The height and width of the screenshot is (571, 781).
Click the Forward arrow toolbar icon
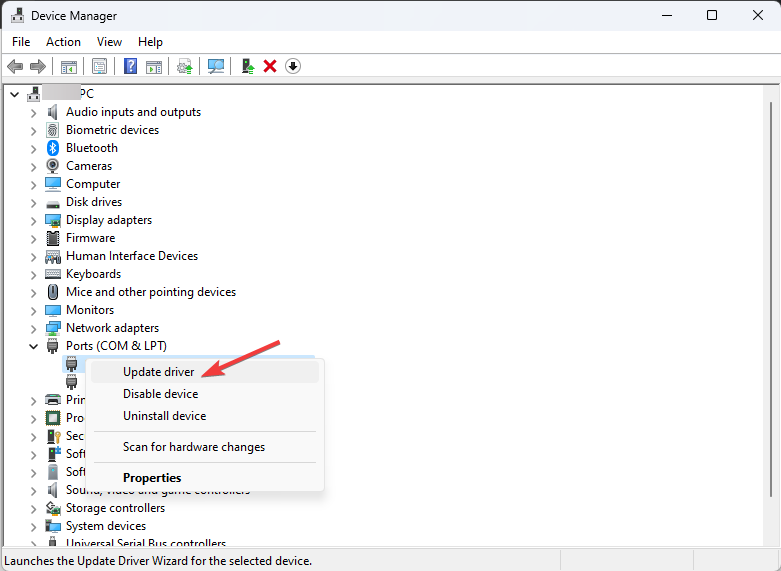38,66
